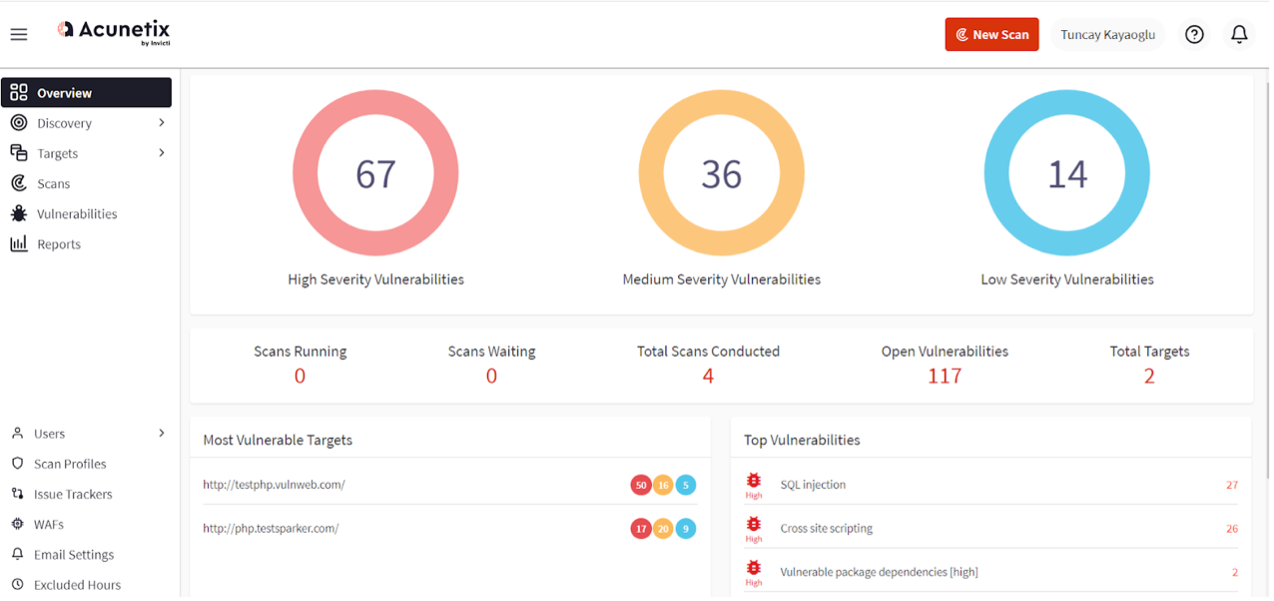Click the Scans radar icon in sidebar
Viewport: 1274px width, 601px height.
19,184
